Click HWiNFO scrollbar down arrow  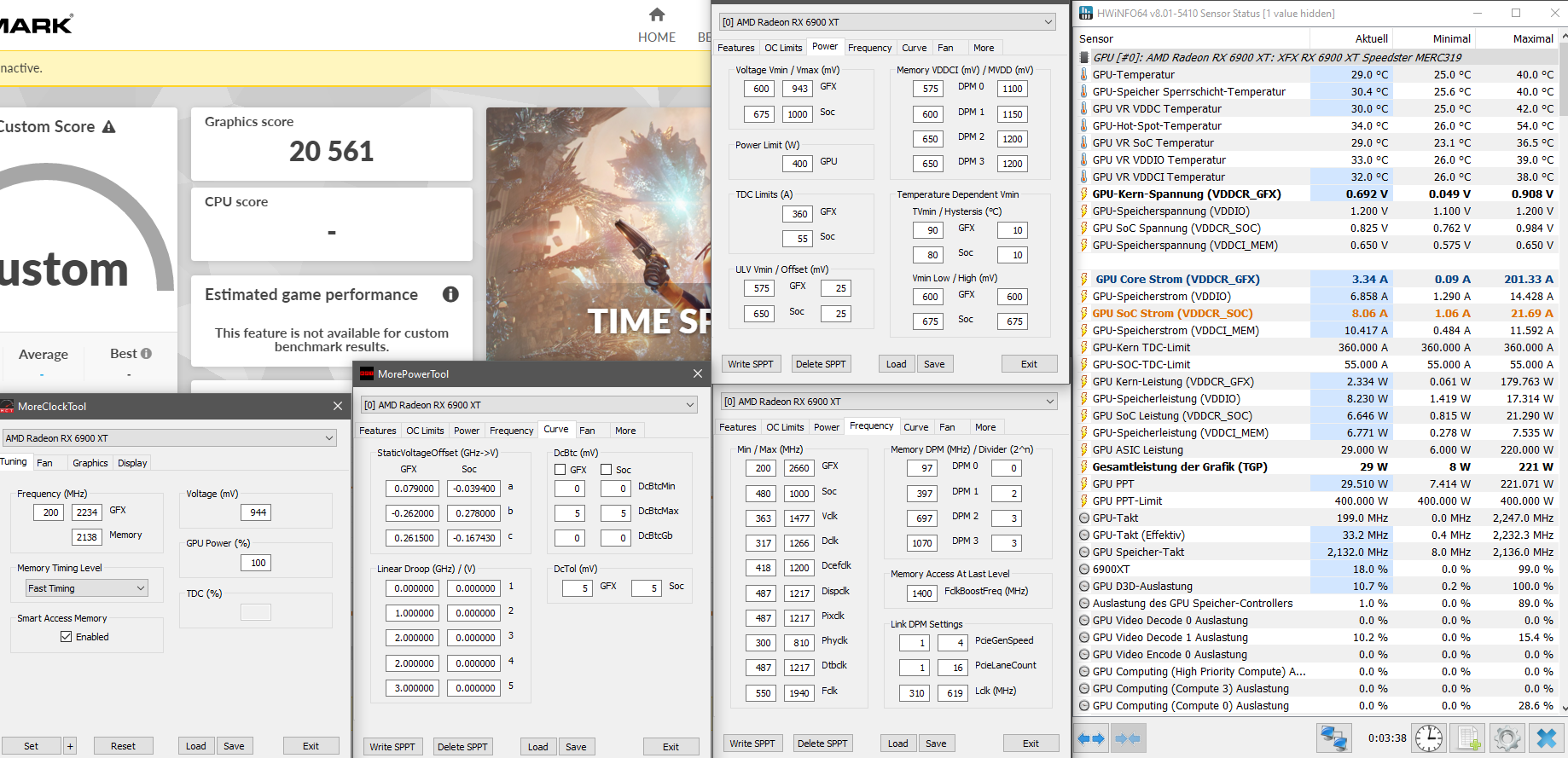[x=1564, y=708]
